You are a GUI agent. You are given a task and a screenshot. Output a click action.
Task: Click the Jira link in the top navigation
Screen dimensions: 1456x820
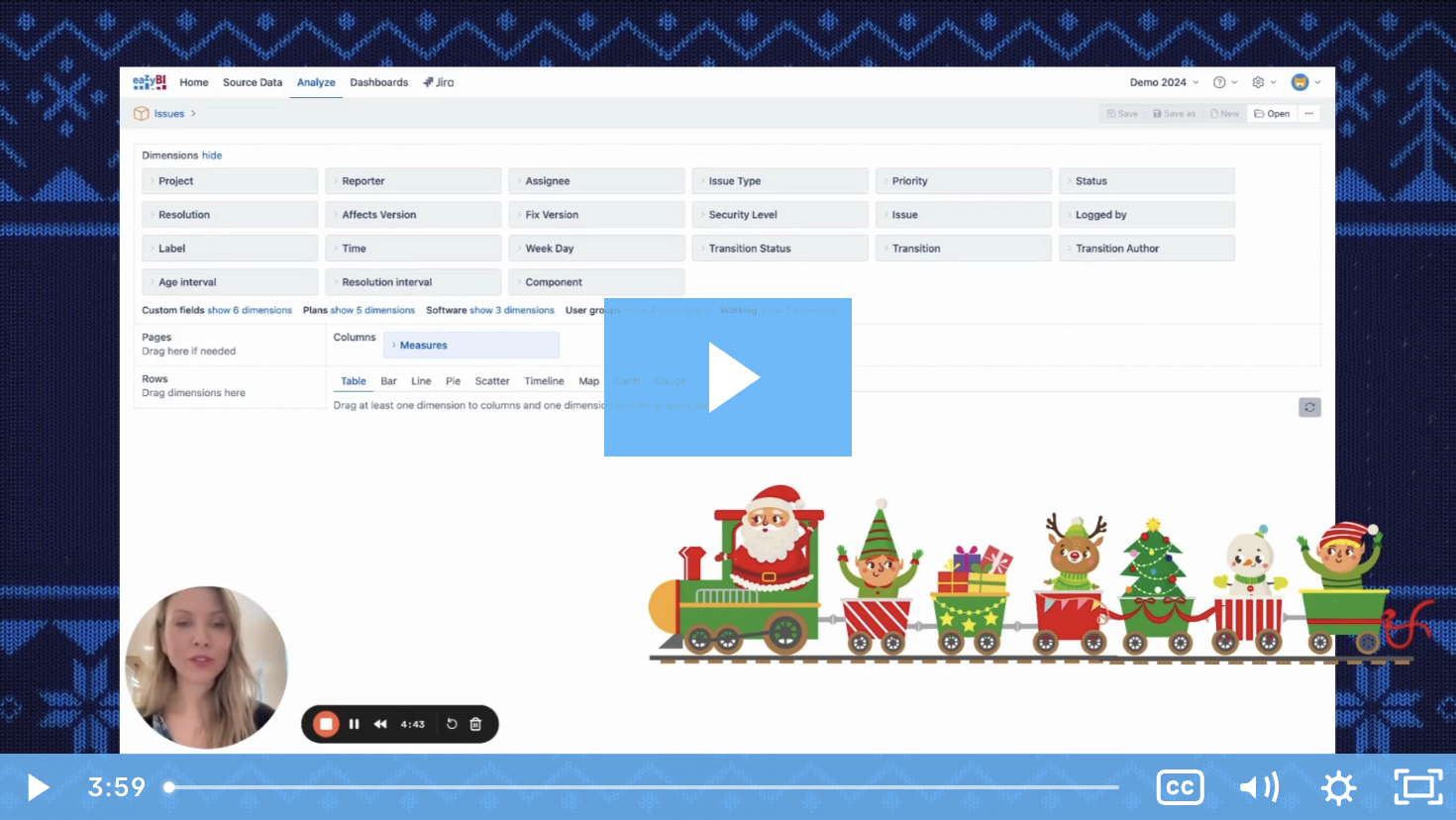point(439,82)
